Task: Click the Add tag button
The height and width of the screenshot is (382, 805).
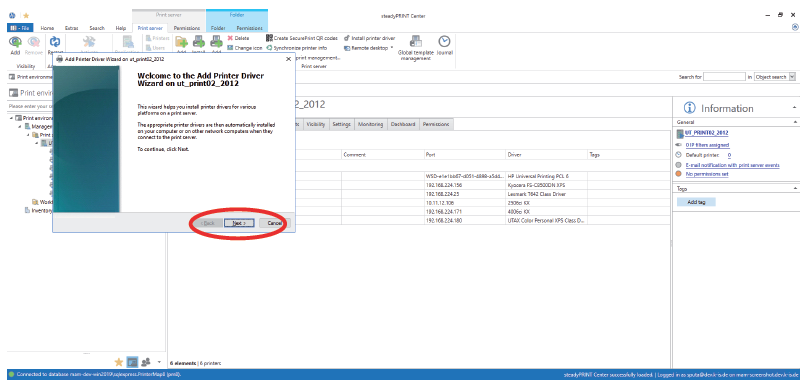Action: (x=696, y=202)
